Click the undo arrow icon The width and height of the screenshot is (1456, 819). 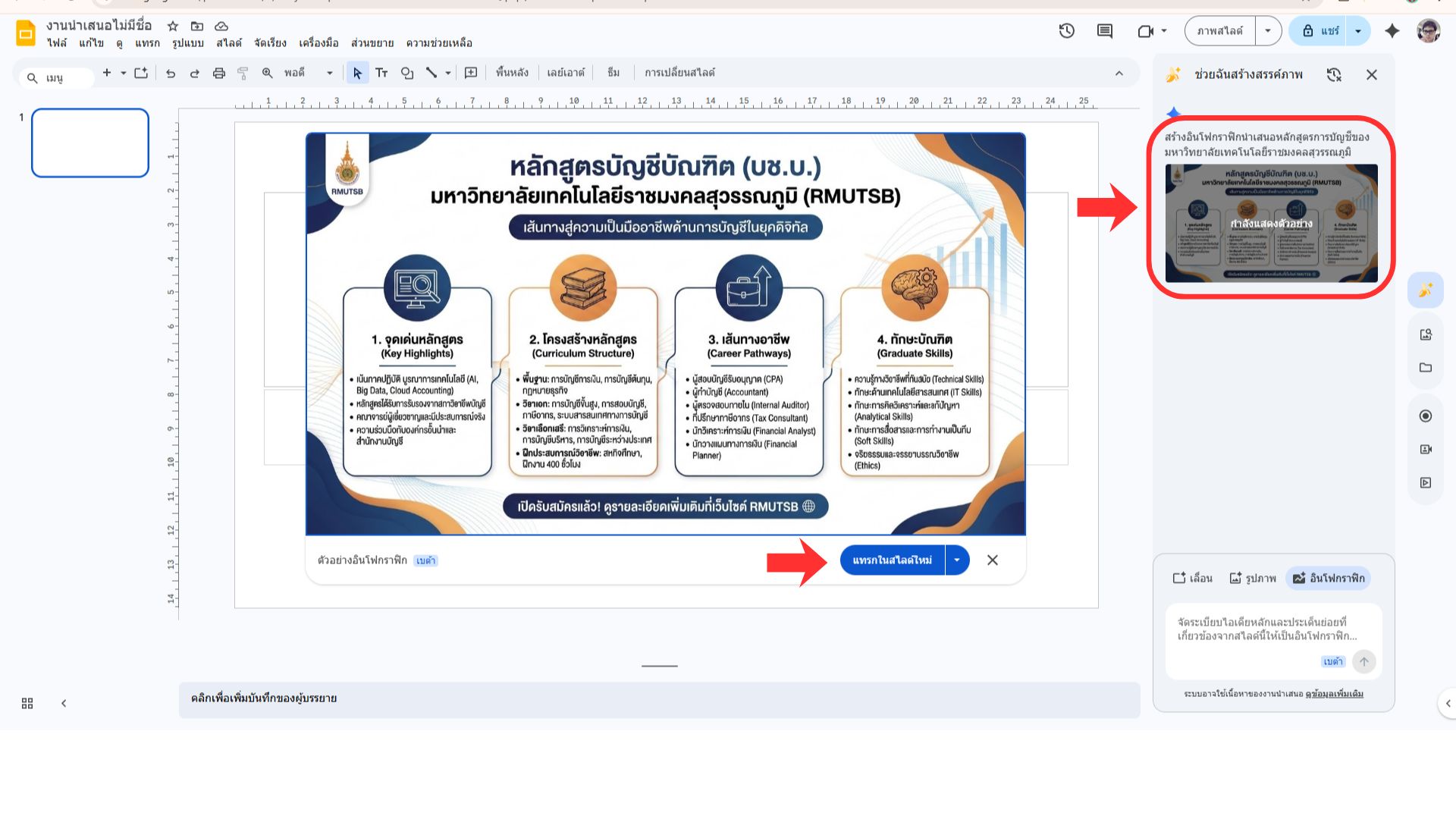tap(171, 73)
